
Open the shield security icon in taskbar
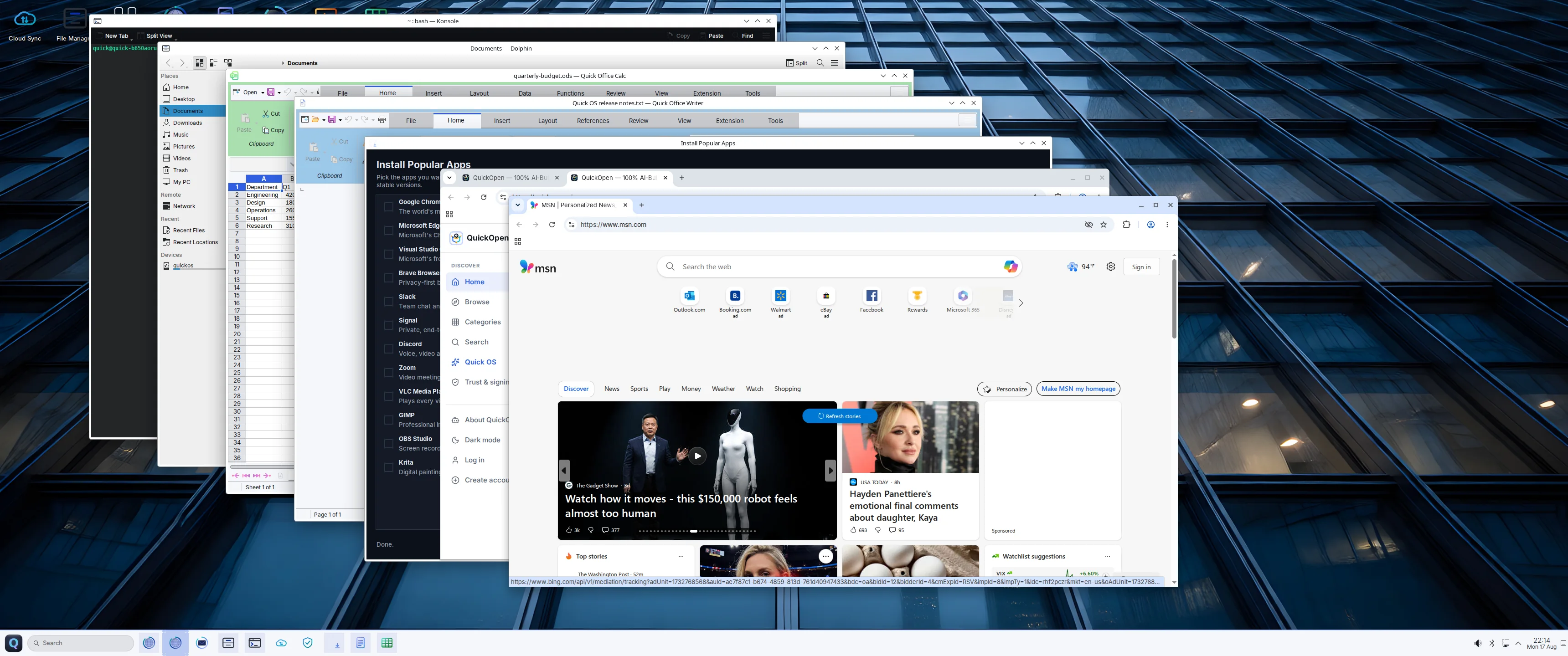pos(307,643)
